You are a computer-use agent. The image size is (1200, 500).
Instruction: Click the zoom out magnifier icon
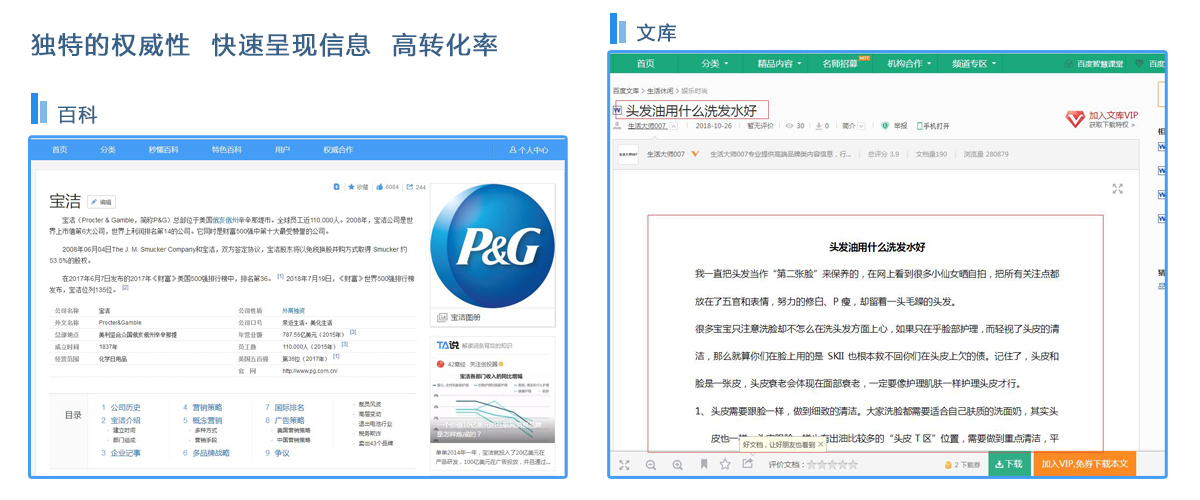point(651,465)
